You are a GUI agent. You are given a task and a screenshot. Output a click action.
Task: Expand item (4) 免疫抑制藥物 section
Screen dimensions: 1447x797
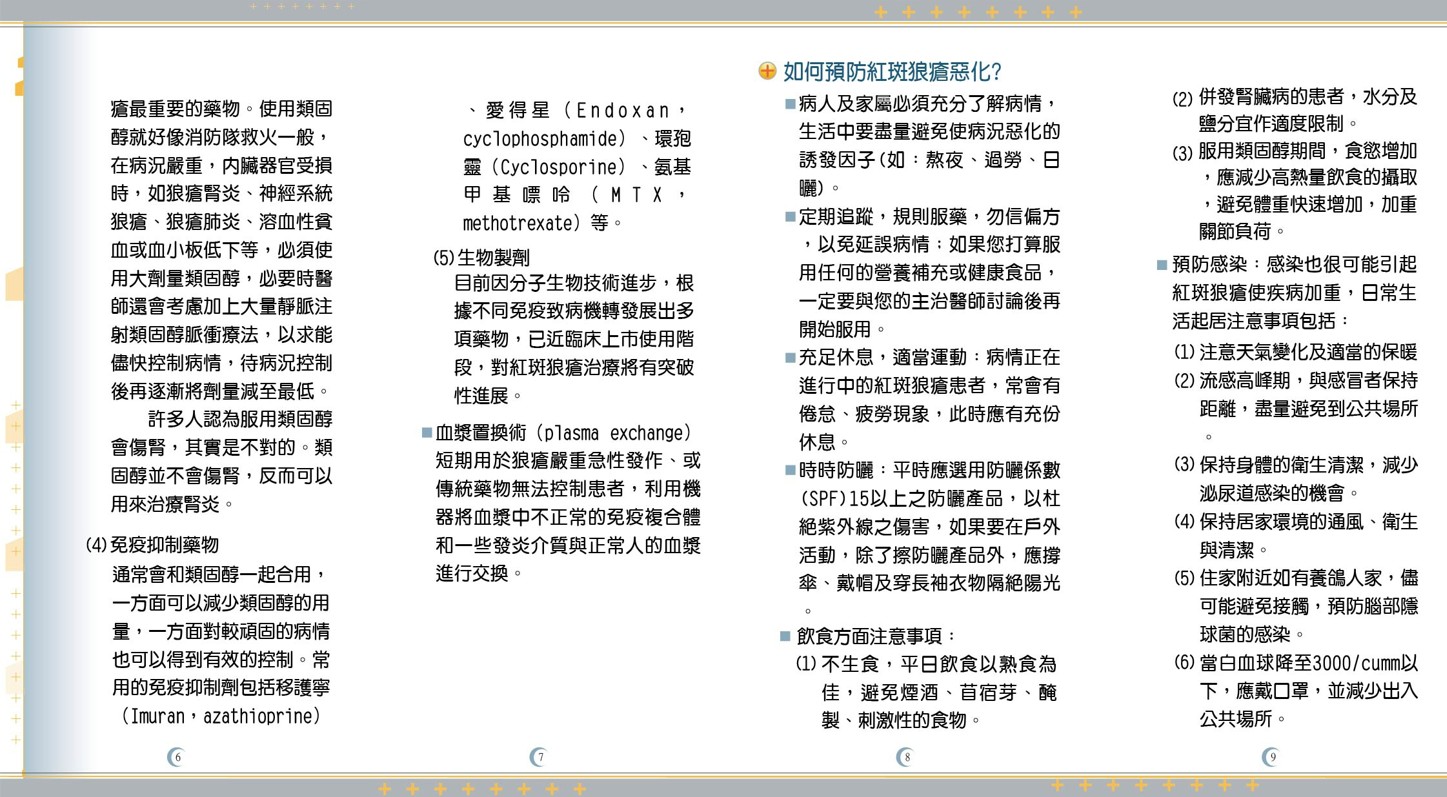pyautogui.click(x=153, y=545)
